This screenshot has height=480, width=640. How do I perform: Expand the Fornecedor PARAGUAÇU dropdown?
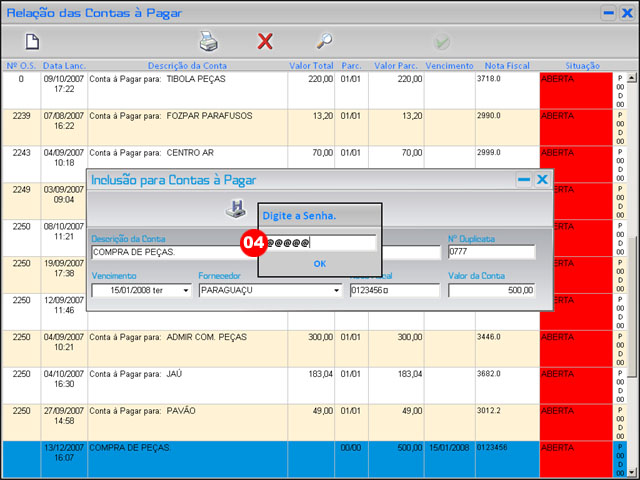335,291
